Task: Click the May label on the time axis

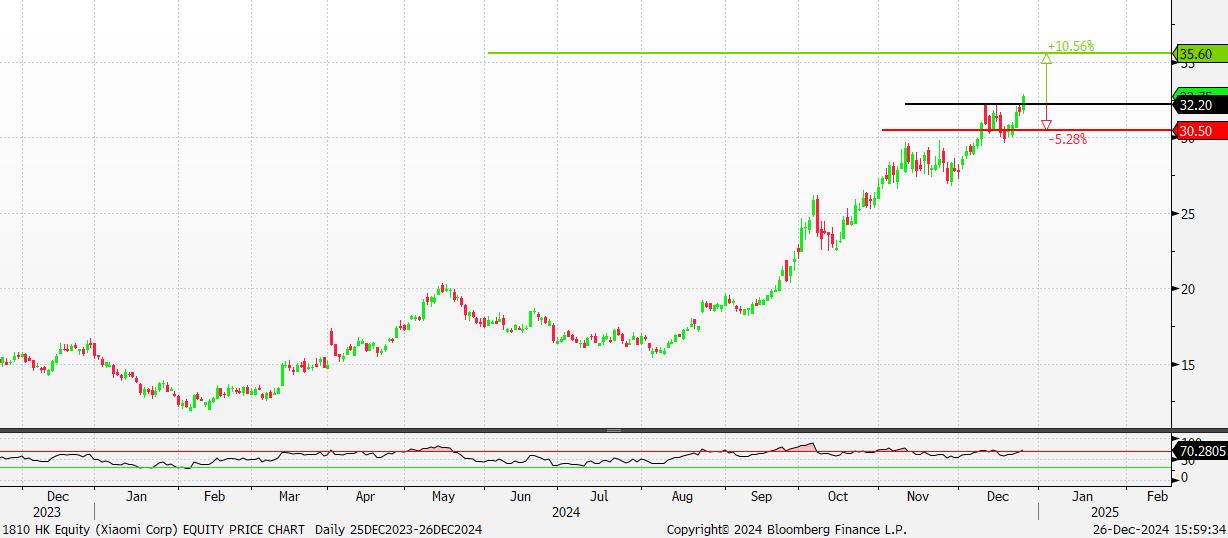Action: (444, 496)
